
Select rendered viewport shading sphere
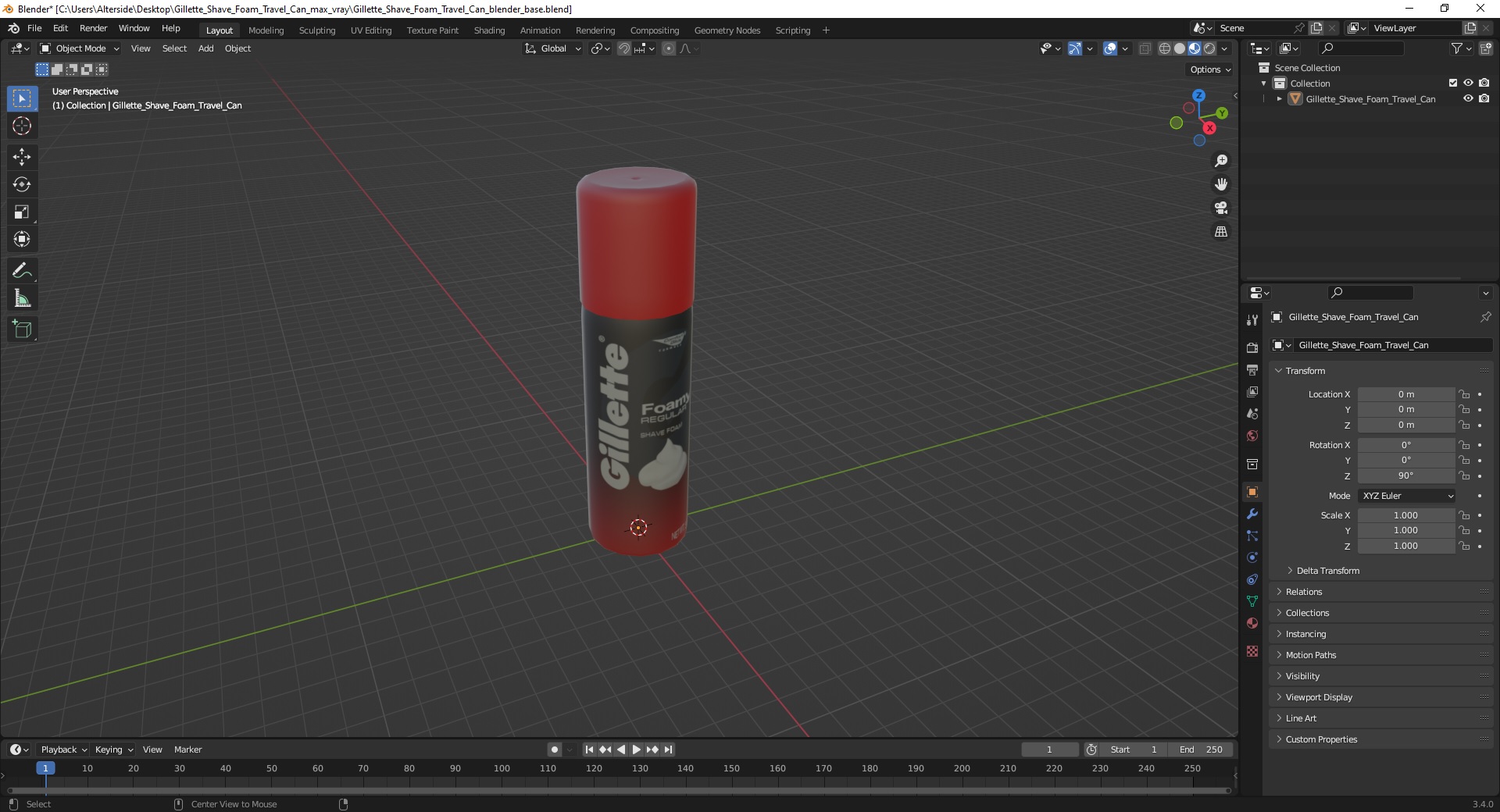tap(1209, 48)
